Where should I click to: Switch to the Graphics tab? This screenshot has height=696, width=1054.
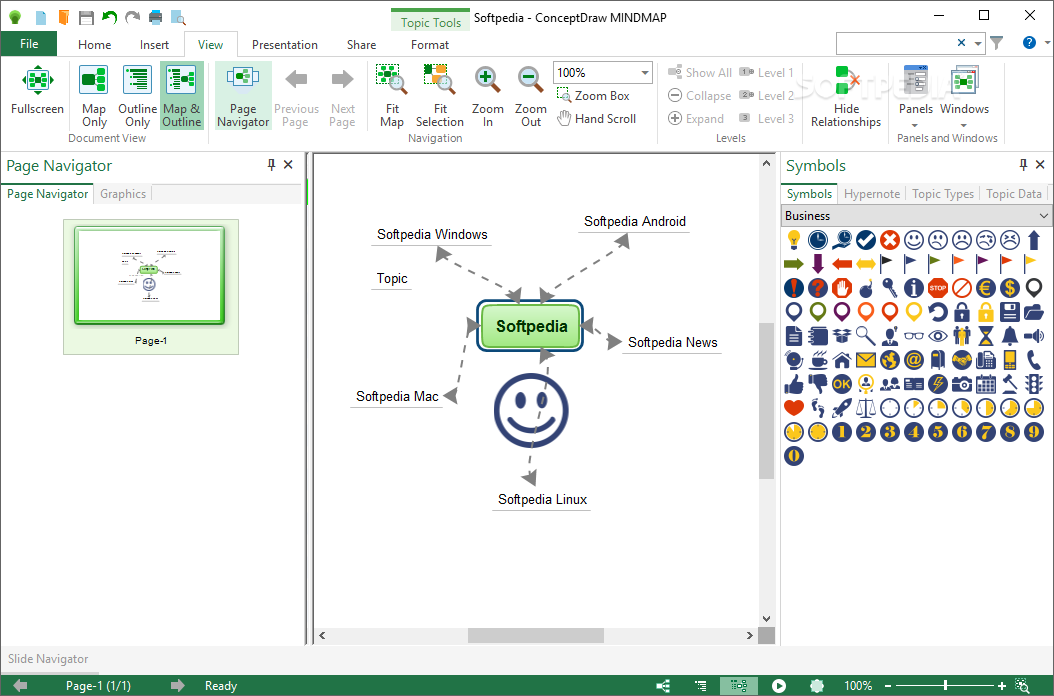tap(123, 194)
